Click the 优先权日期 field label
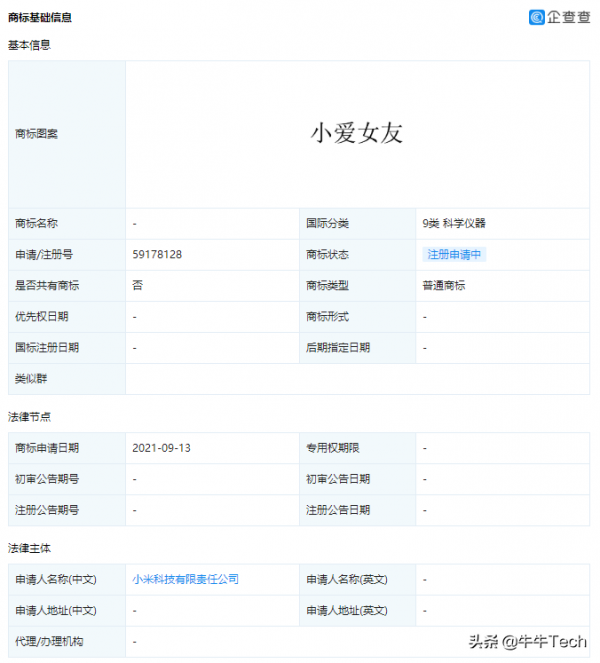 point(42,316)
